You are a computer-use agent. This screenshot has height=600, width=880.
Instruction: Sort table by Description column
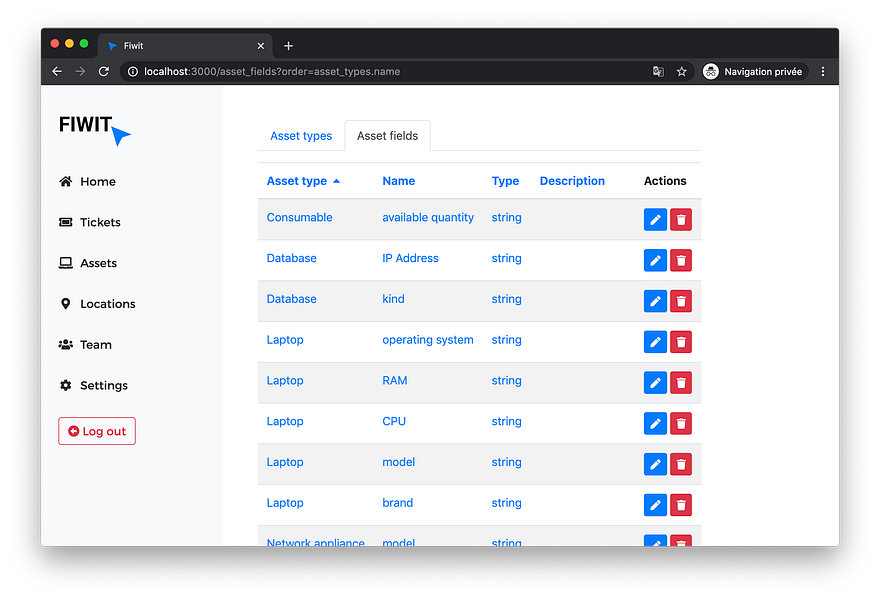[572, 181]
